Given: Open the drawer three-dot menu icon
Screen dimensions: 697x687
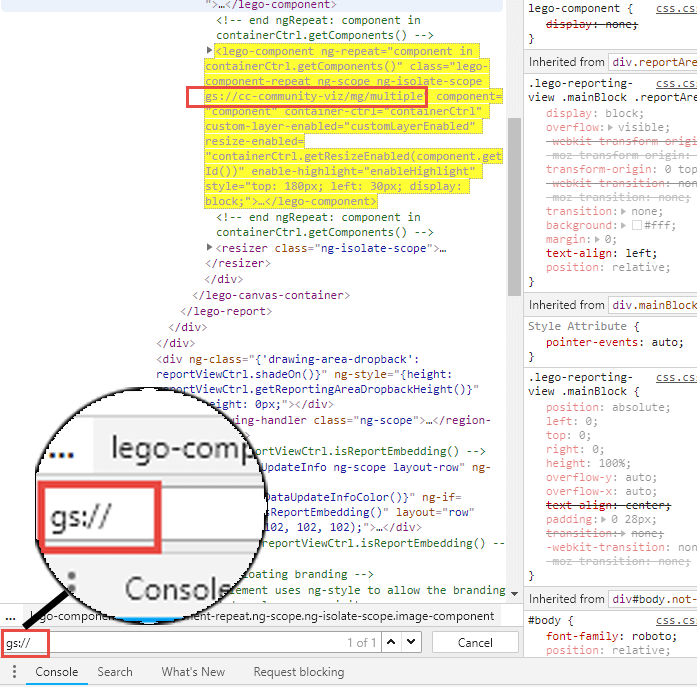Looking at the screenshot, I should 14,671.
